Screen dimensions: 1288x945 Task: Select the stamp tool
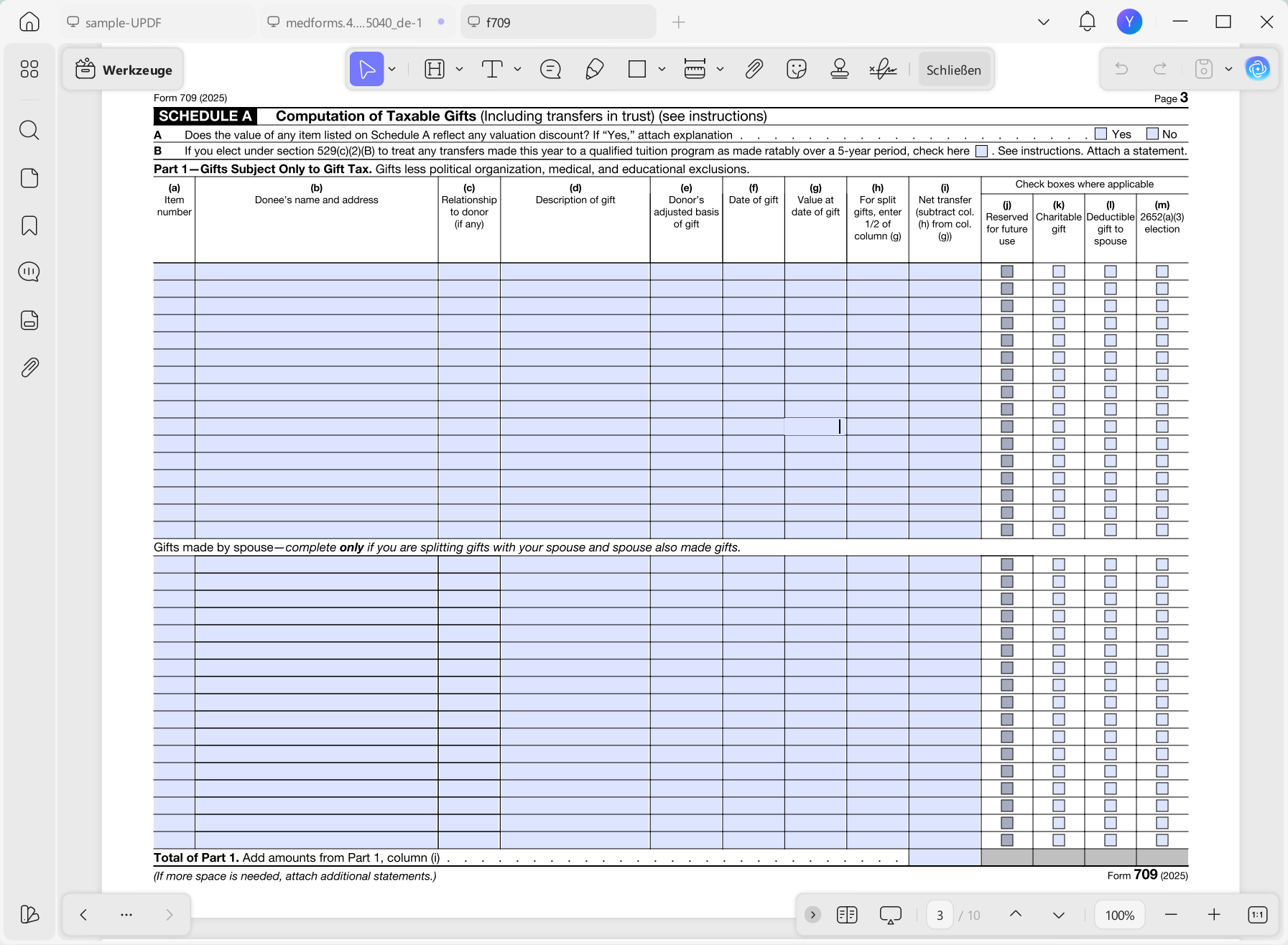(840, 69)
